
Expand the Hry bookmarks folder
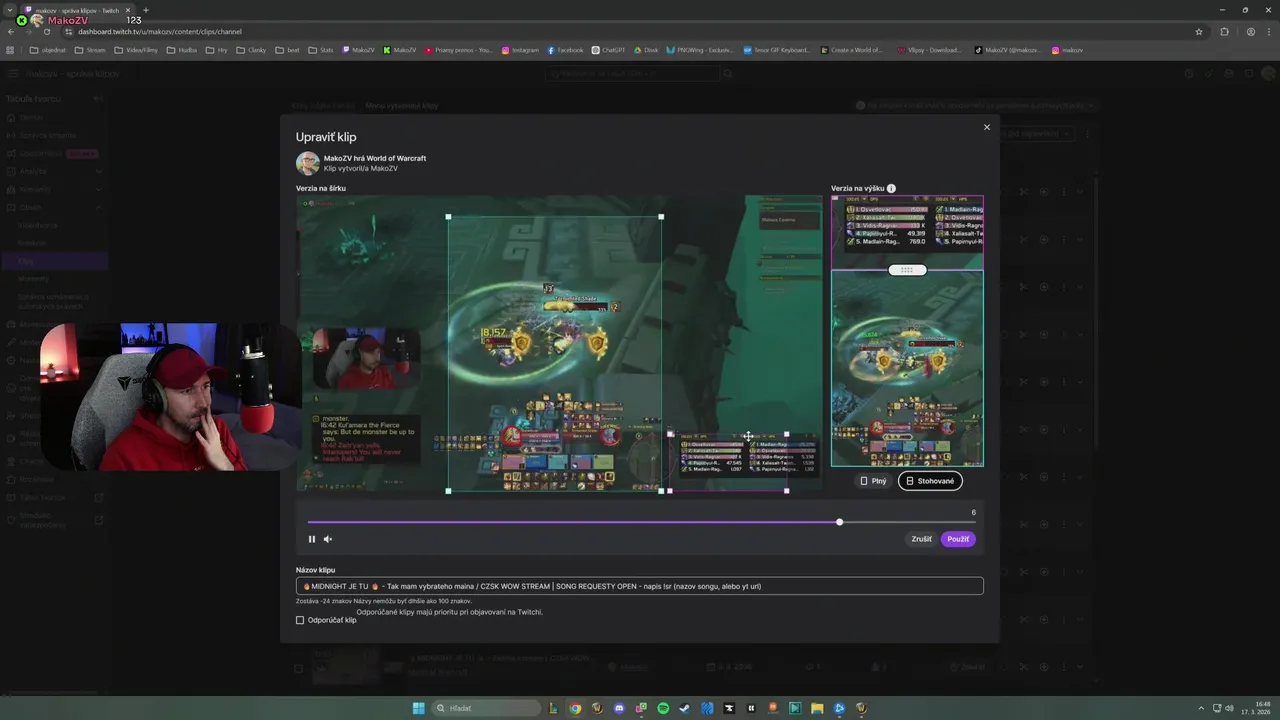(x=216, y=50)
